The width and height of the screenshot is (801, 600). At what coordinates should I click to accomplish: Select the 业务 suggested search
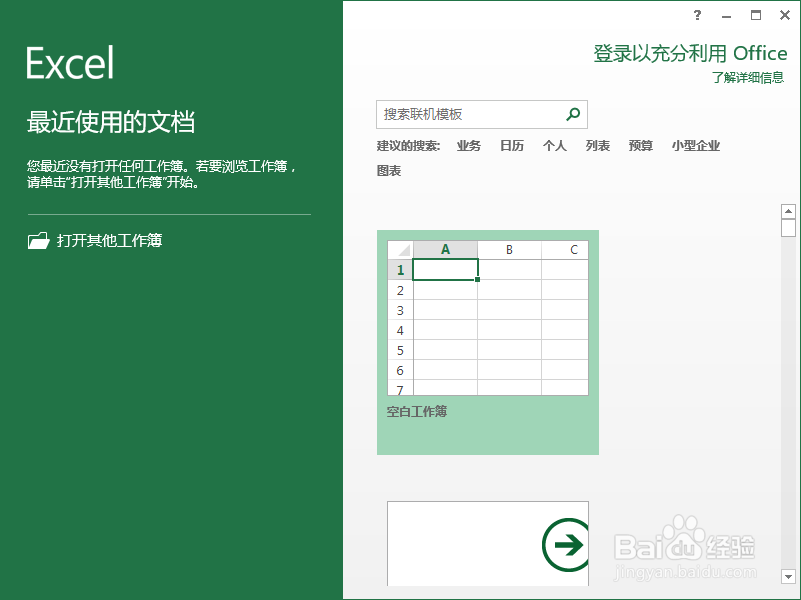[x=468, y=145]
